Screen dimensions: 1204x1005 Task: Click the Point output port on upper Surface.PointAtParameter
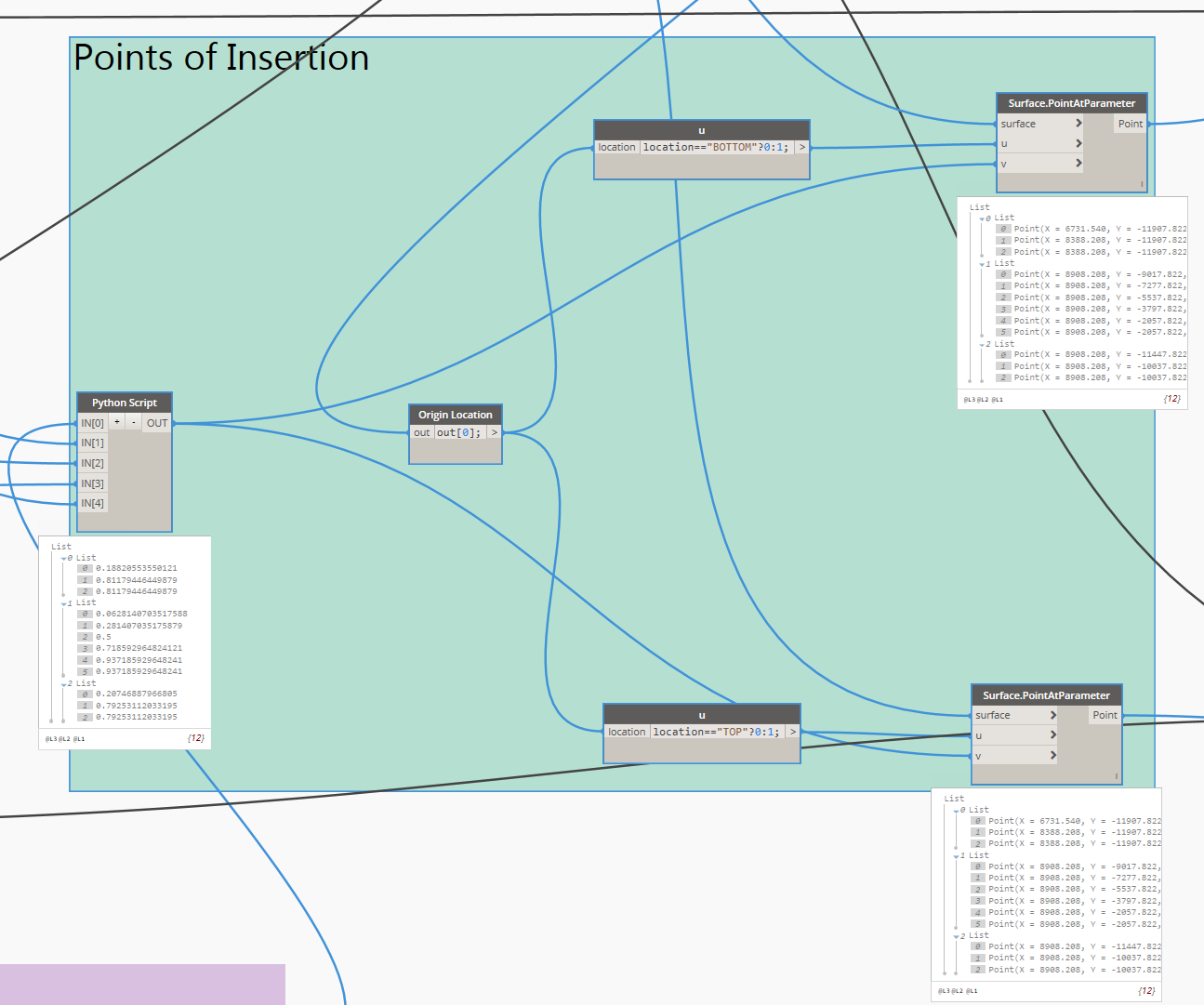coord(1131,124)
